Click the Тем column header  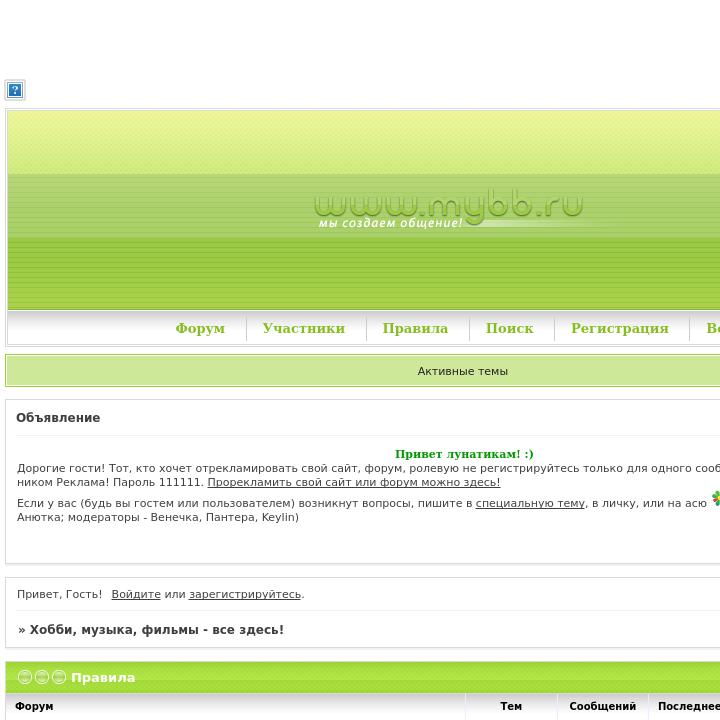(511, 706)
